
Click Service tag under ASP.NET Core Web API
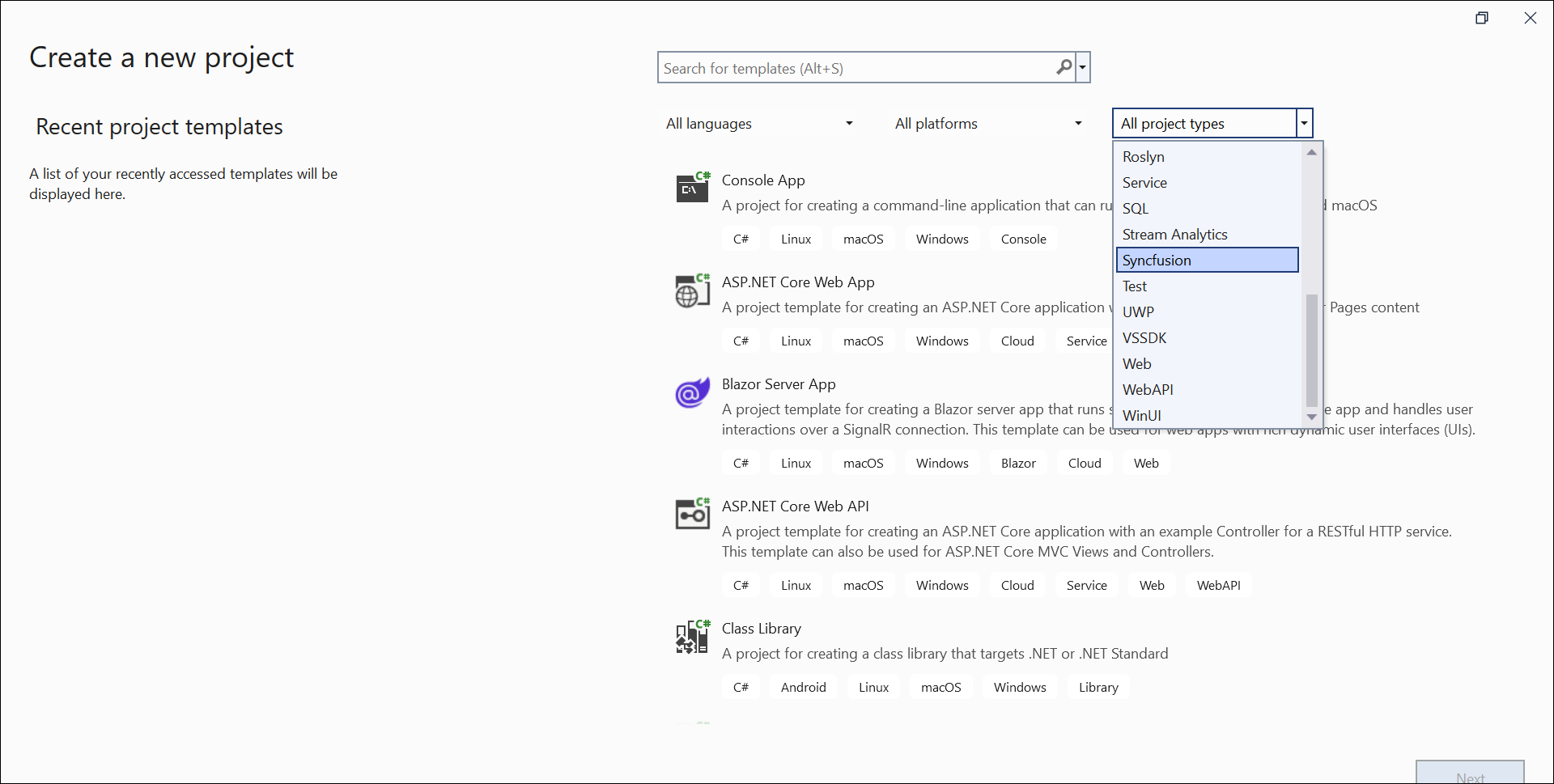(x=1086, y=586)
